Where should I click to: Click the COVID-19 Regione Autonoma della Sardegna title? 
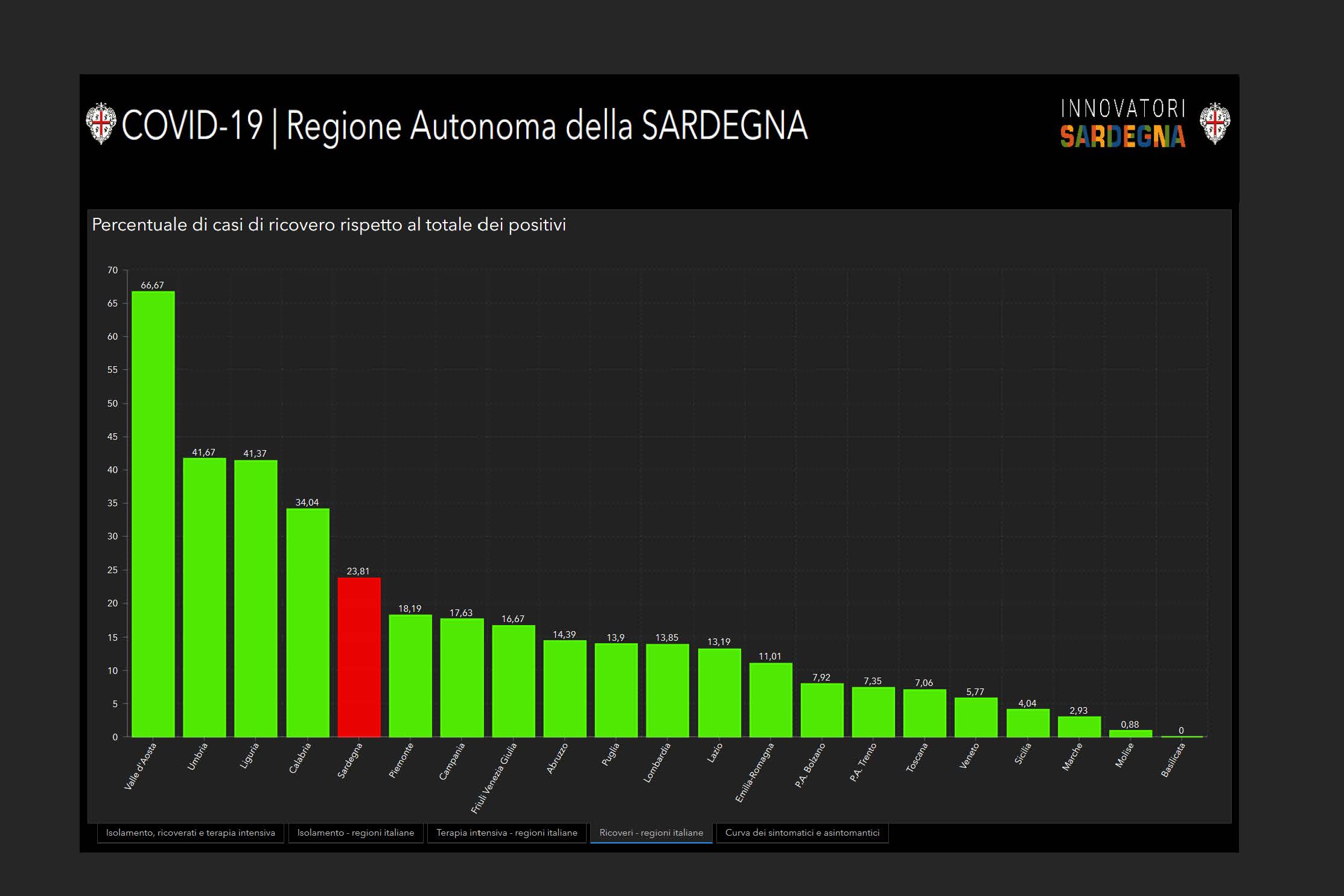coord(464,126)
